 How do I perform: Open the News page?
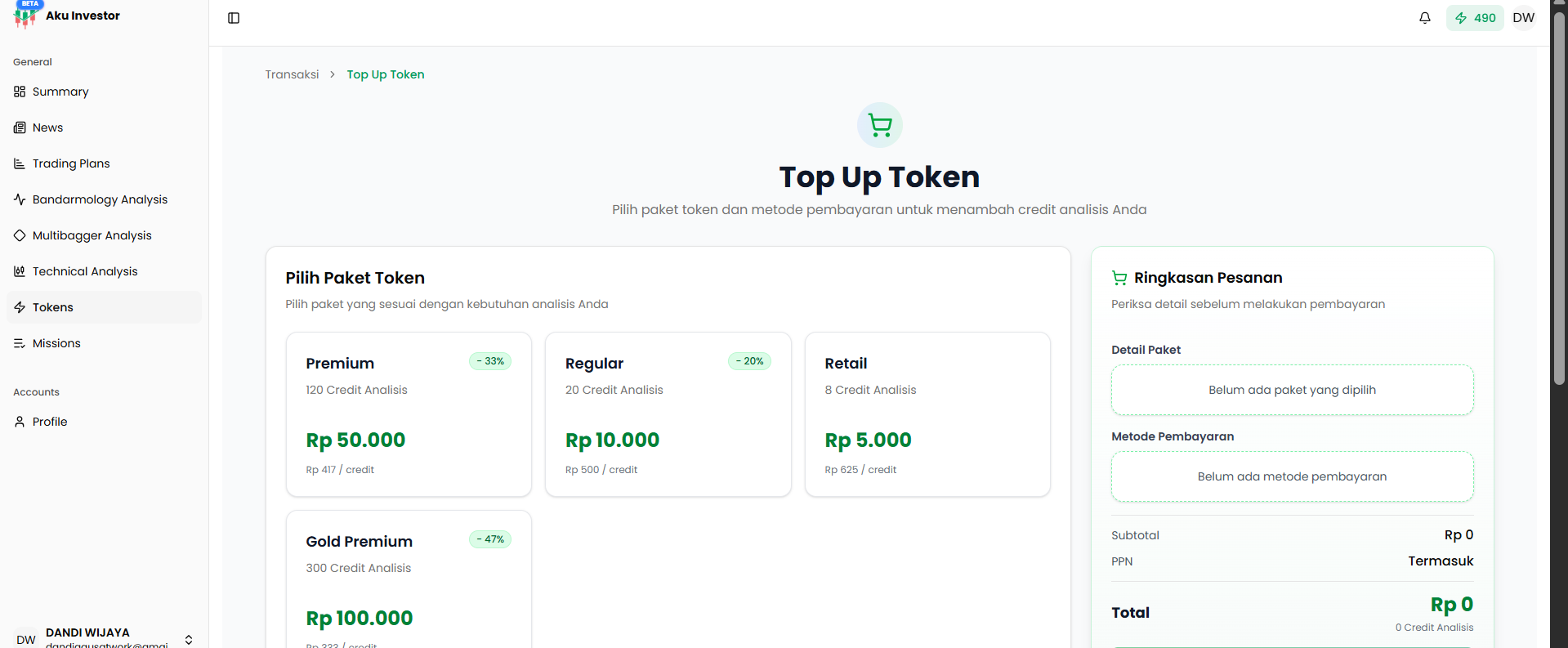(47, 127)
